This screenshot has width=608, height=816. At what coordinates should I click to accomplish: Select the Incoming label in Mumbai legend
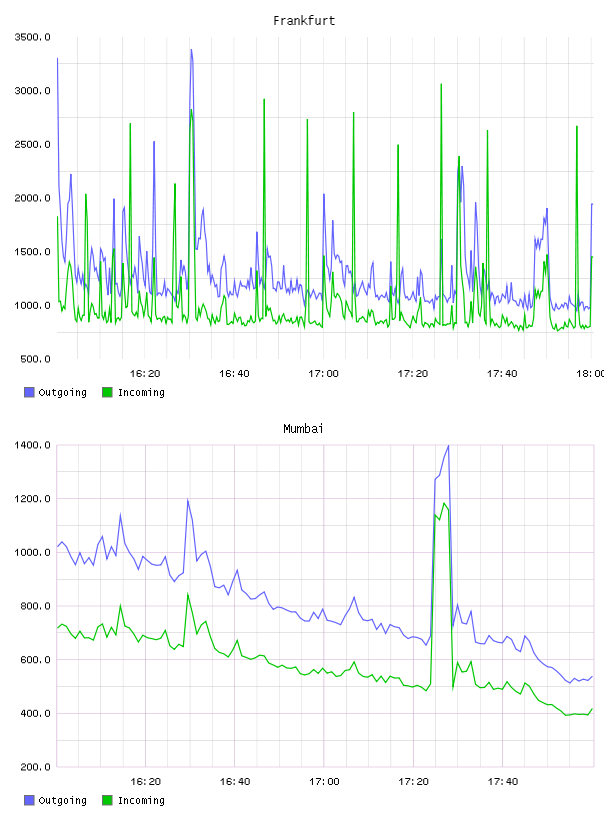(141, 801)
